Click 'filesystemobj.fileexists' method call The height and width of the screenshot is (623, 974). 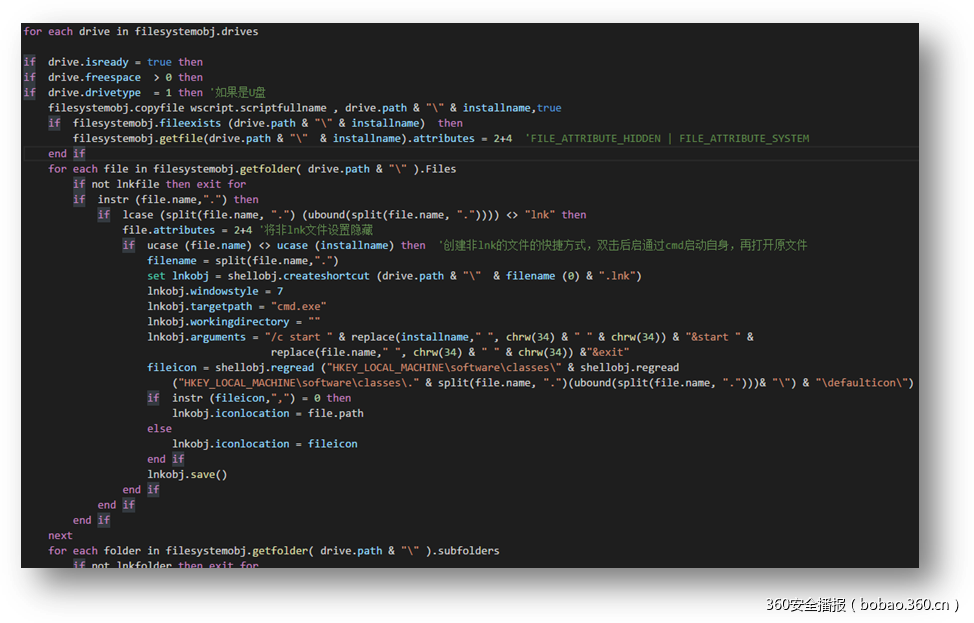click(147, 123)
